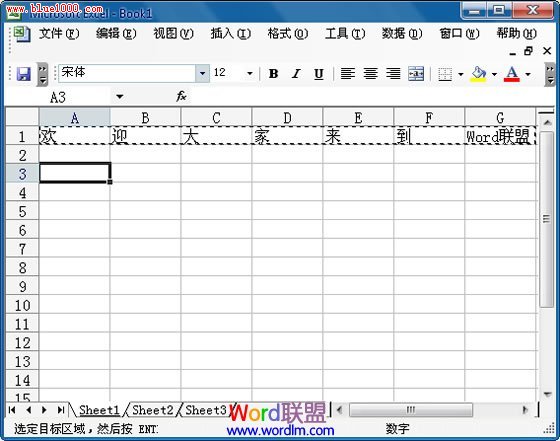
Task: Select row 7 header
Action: click(22, 248)
